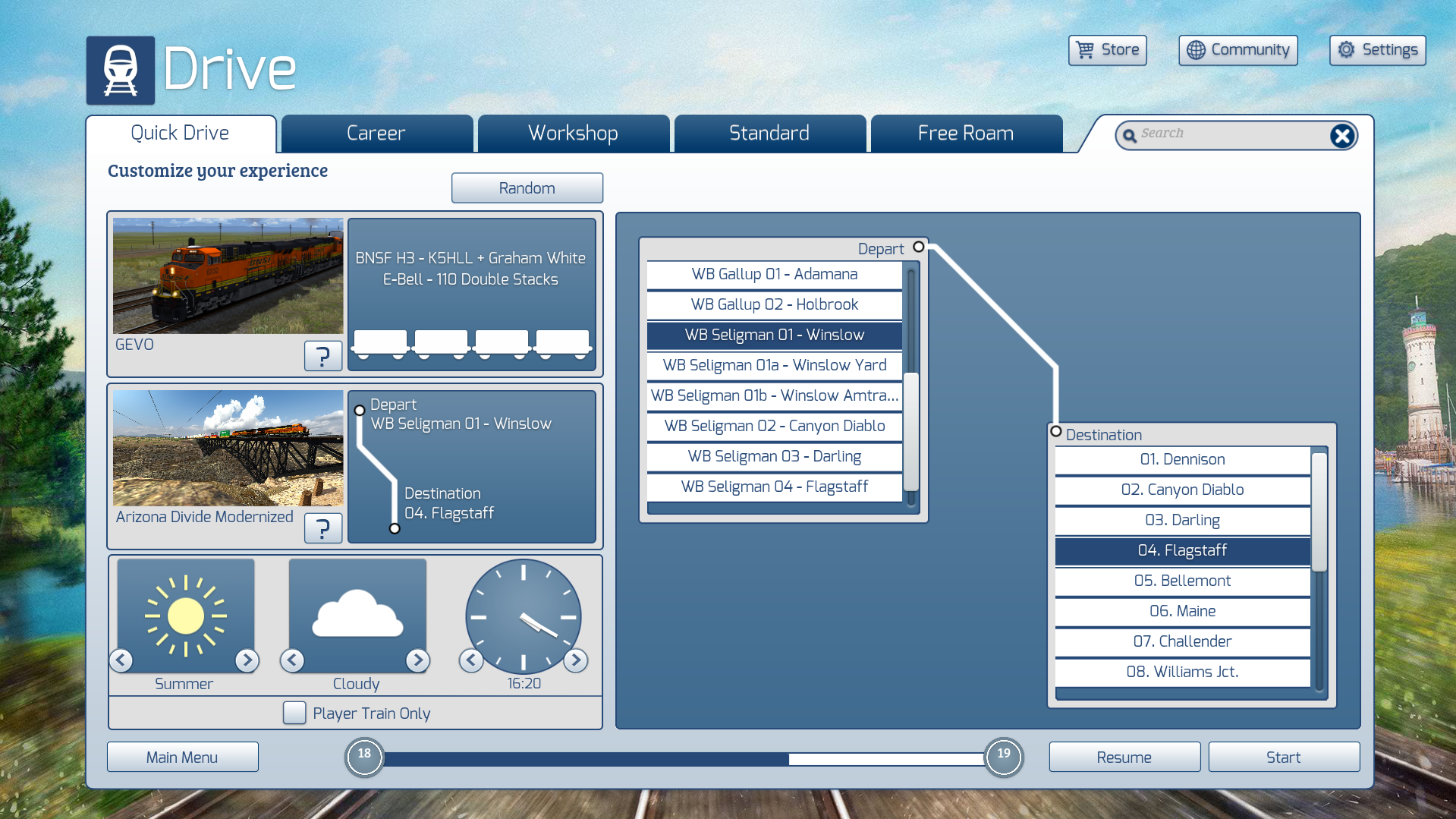Select depart WB Seligman 04 - Flagstaff

775,487
